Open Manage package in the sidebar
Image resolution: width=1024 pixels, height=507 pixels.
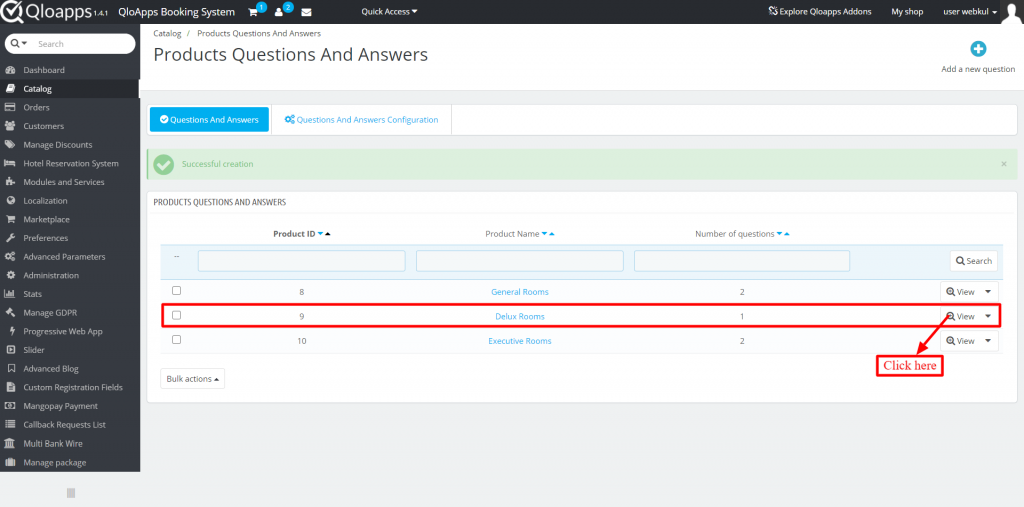click(x=54, y=463)
